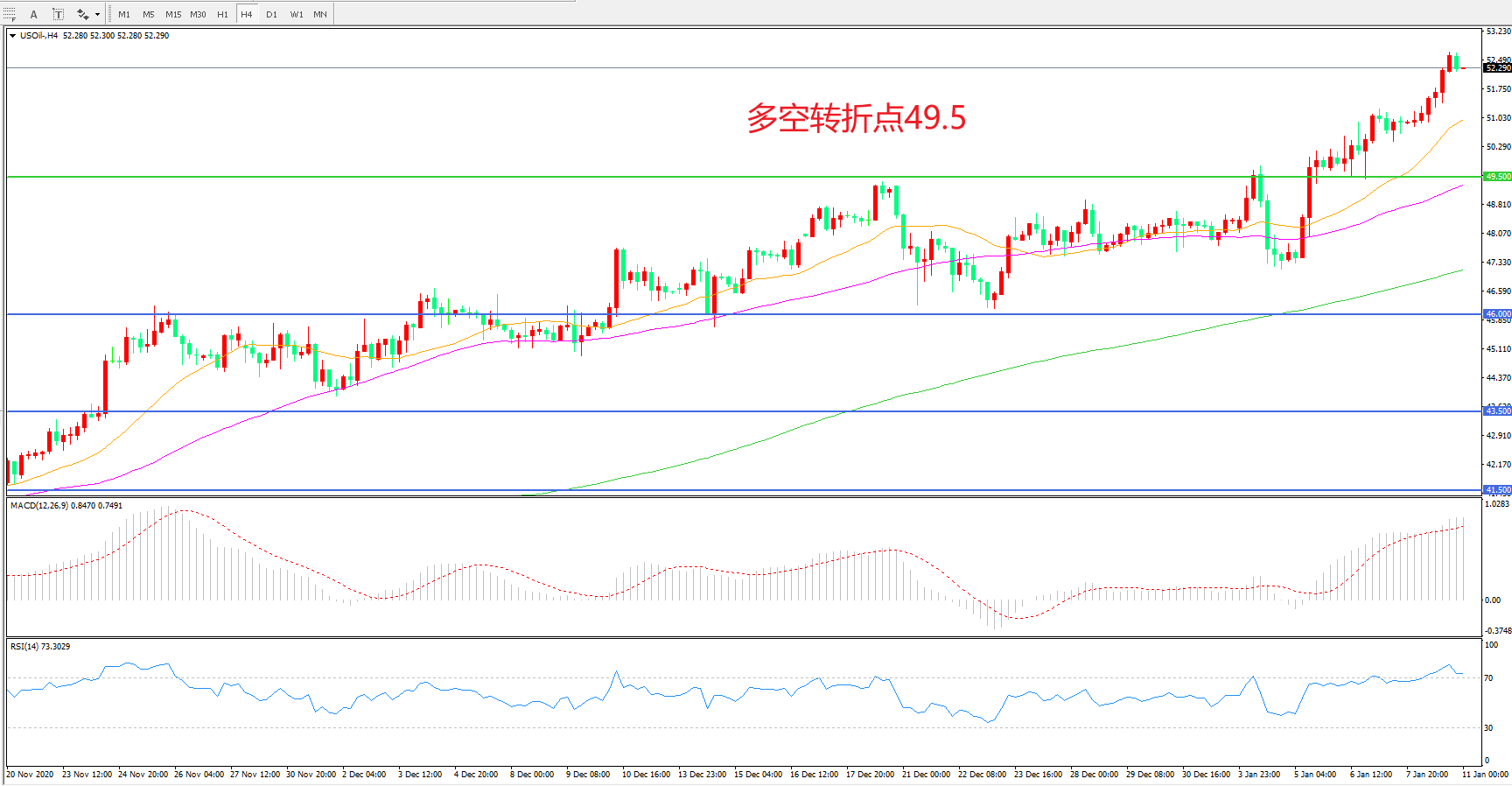This screenshot has width=1512, height=786.
Task: Select the Fibonacci retracement tool
Action: (x=10, y=14)
